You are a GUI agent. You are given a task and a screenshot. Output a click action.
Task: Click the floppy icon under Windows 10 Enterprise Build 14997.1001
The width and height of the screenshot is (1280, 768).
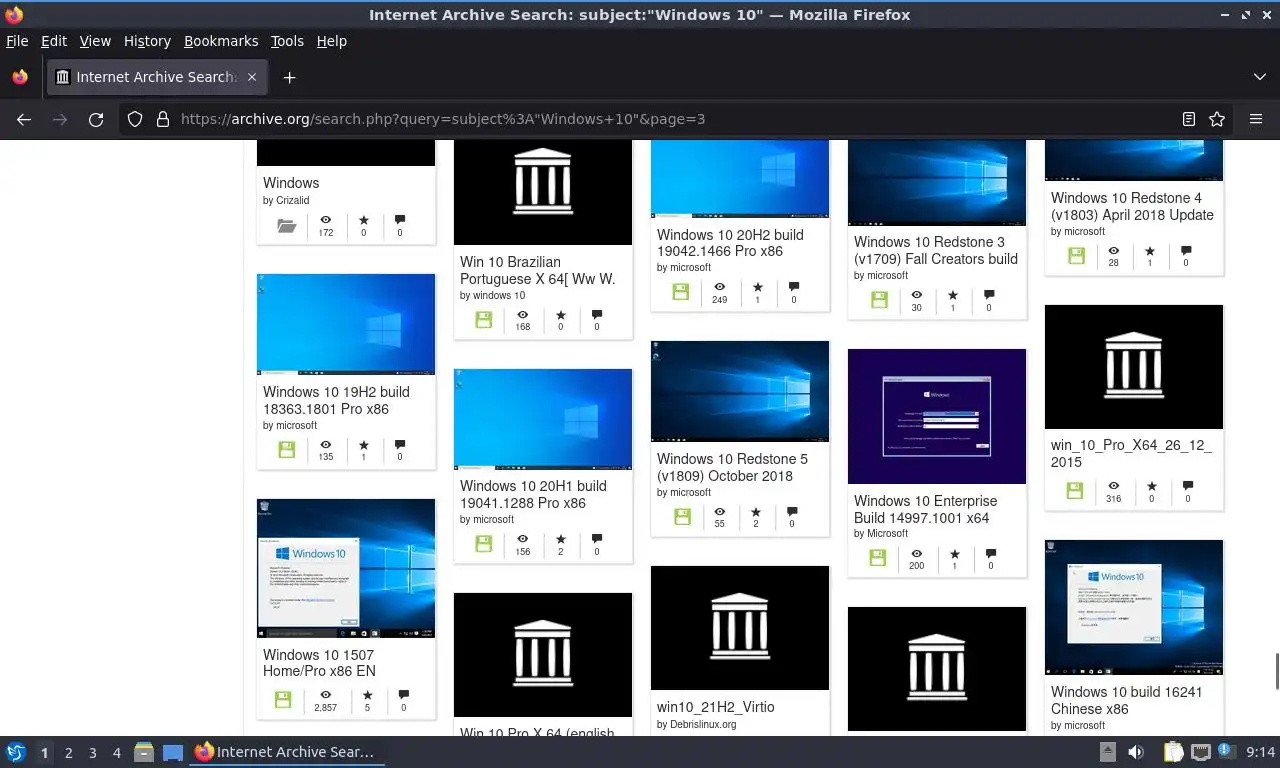pyautogui.click(x=878, y=558)
